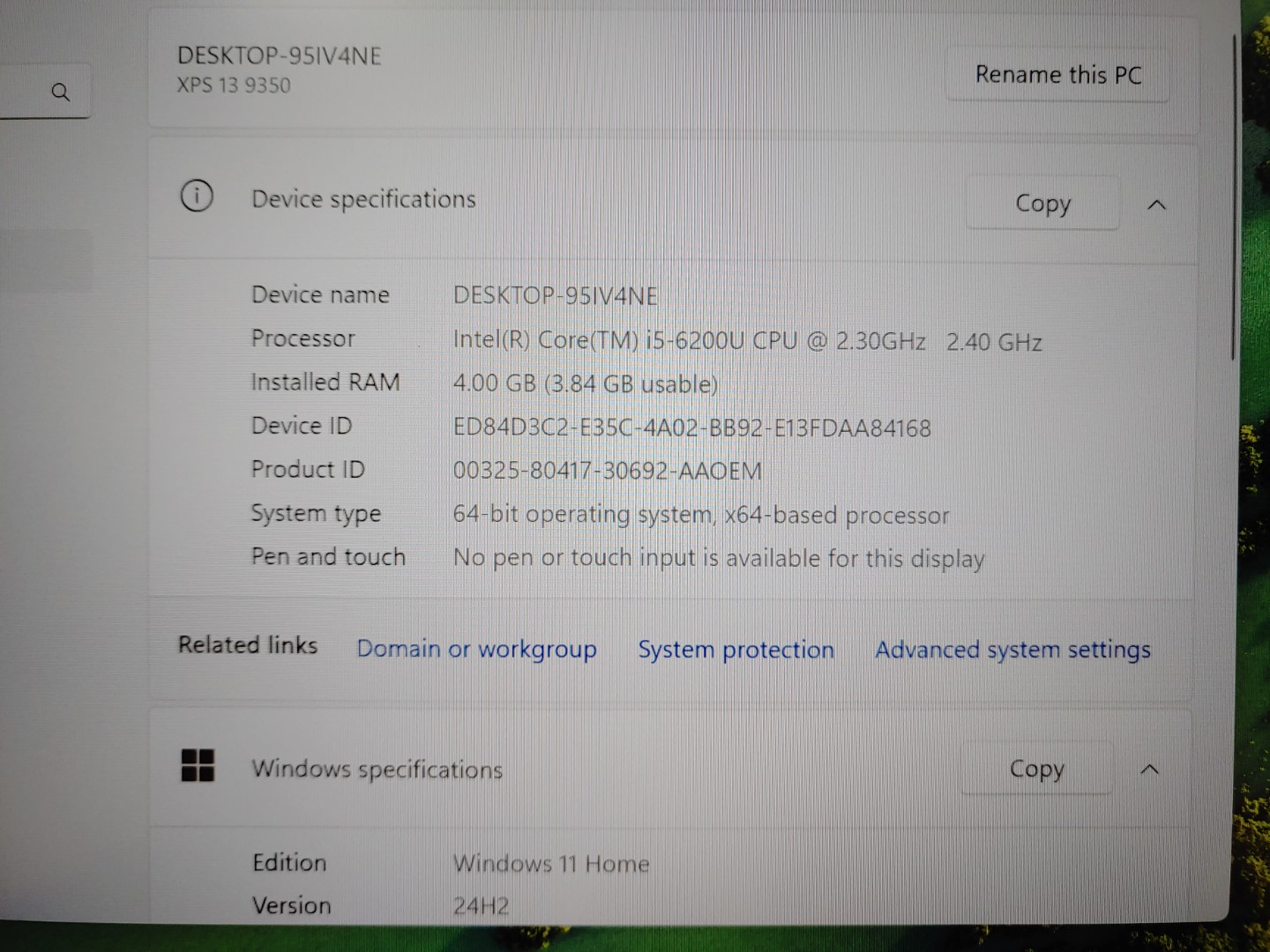Click the Windows 11 Home Edition value

click(x=551, y=863)
